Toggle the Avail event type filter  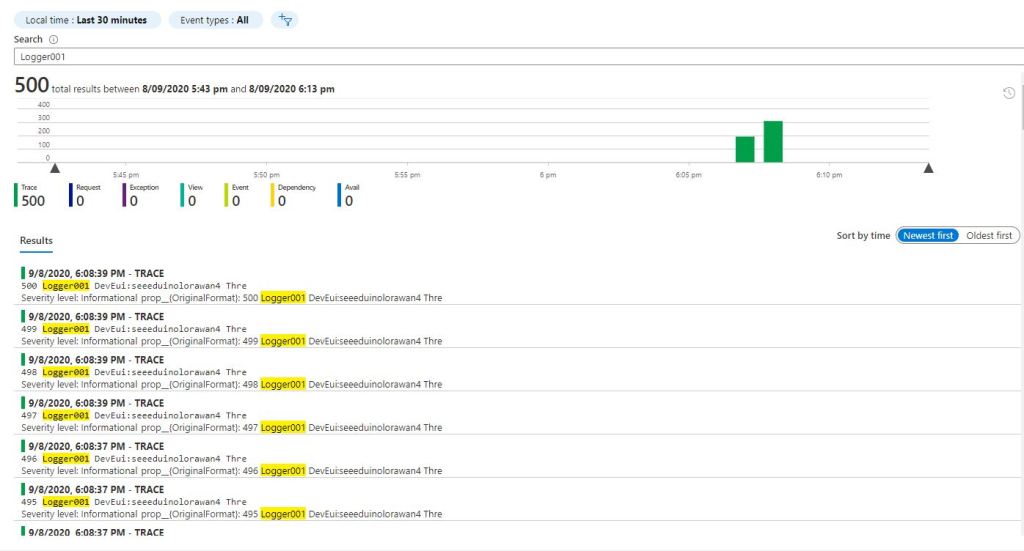(x=349, y=195)
